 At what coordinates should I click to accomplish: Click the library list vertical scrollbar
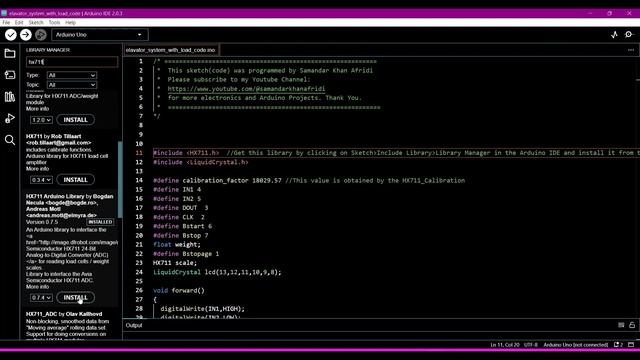click(120, 180)
